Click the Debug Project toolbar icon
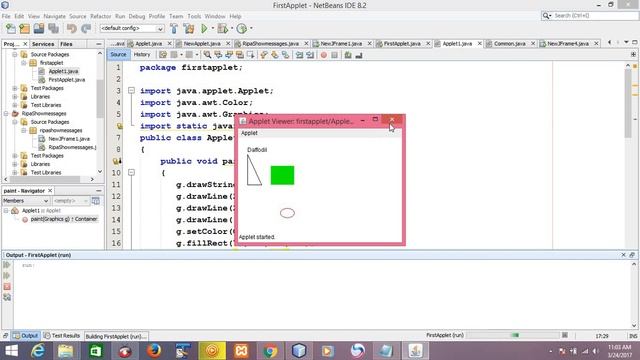Viewport: 640px width, 360px height. [x=222, y=29]
